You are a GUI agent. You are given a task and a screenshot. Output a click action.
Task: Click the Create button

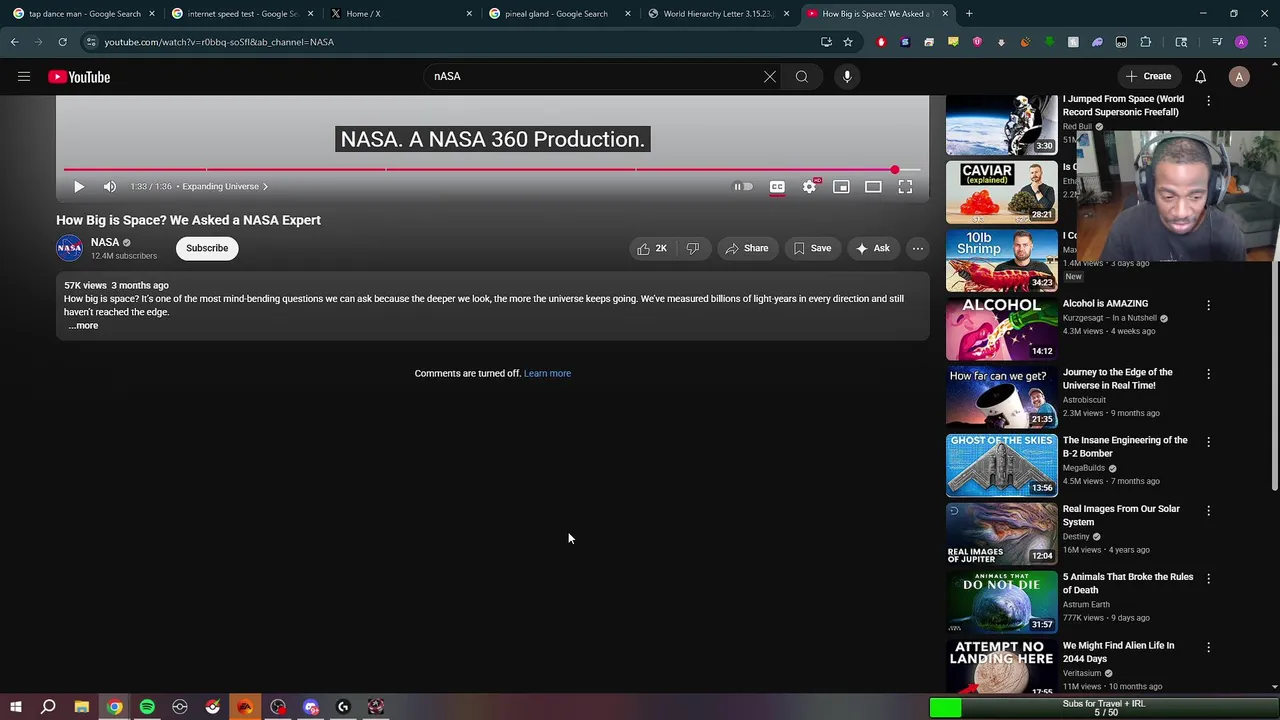[x=1148, y=76]
